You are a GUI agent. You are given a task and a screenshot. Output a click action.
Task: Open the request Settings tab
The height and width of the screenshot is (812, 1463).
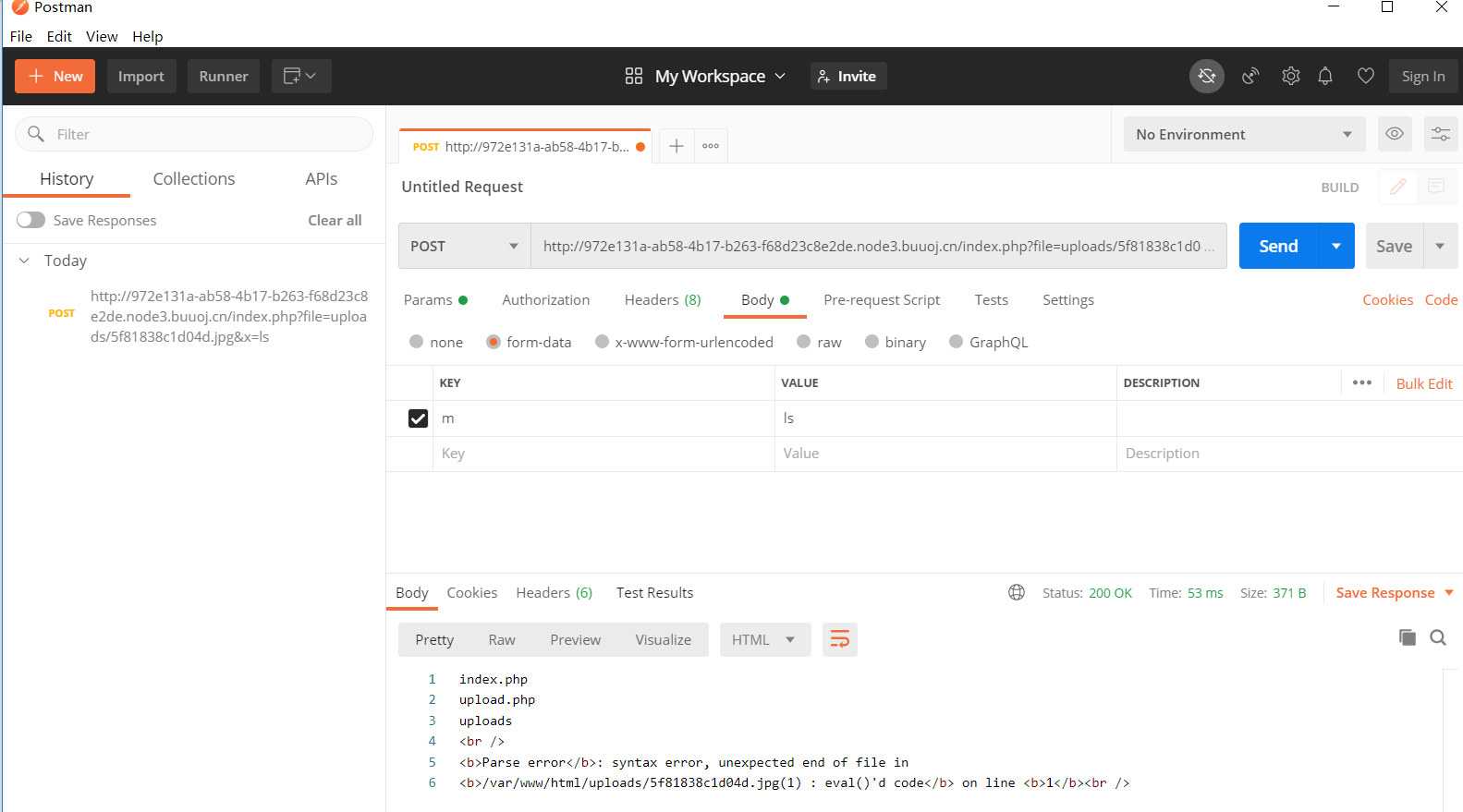coord(1068,299)
